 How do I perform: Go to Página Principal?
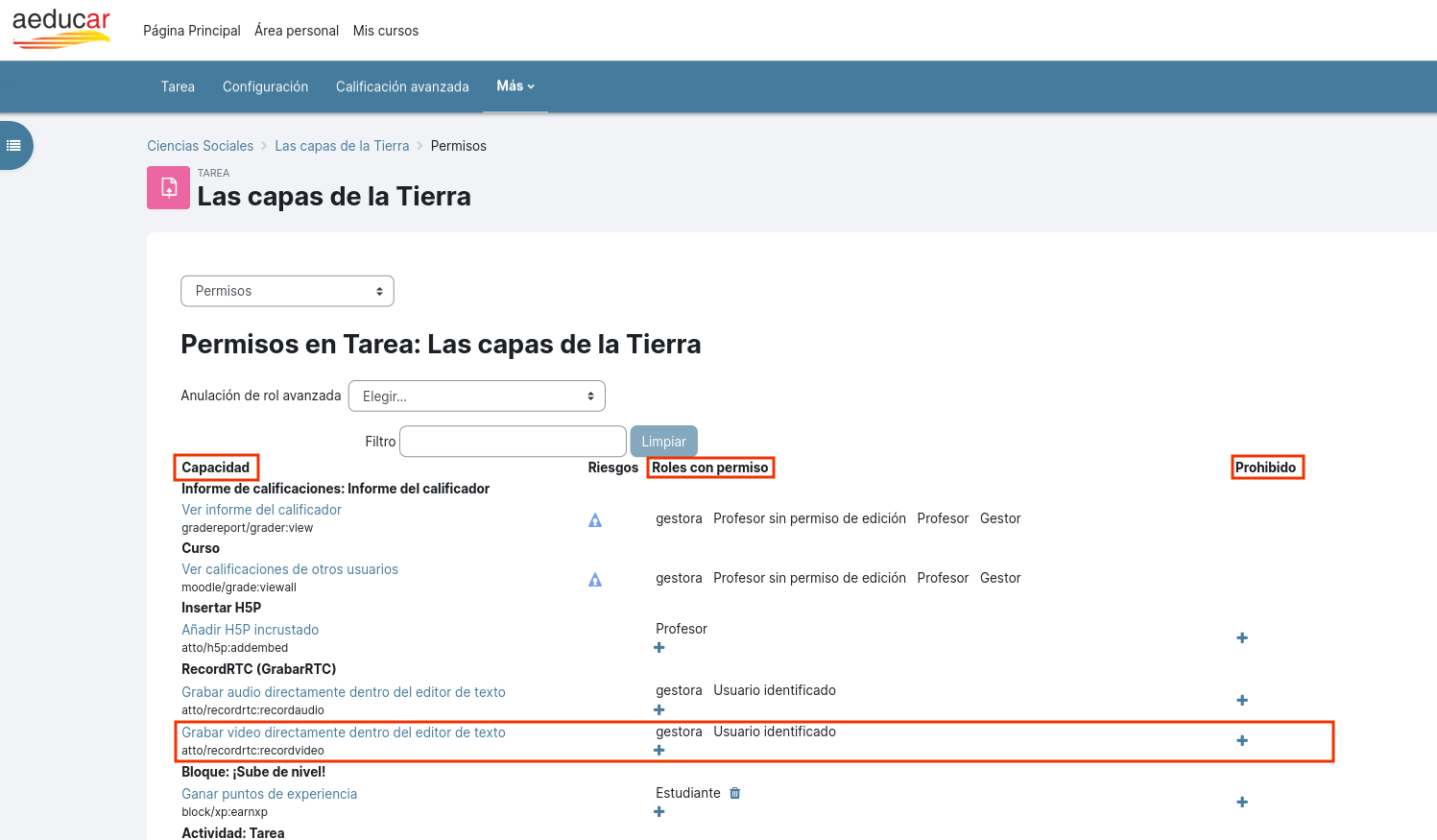pos(192,31)
